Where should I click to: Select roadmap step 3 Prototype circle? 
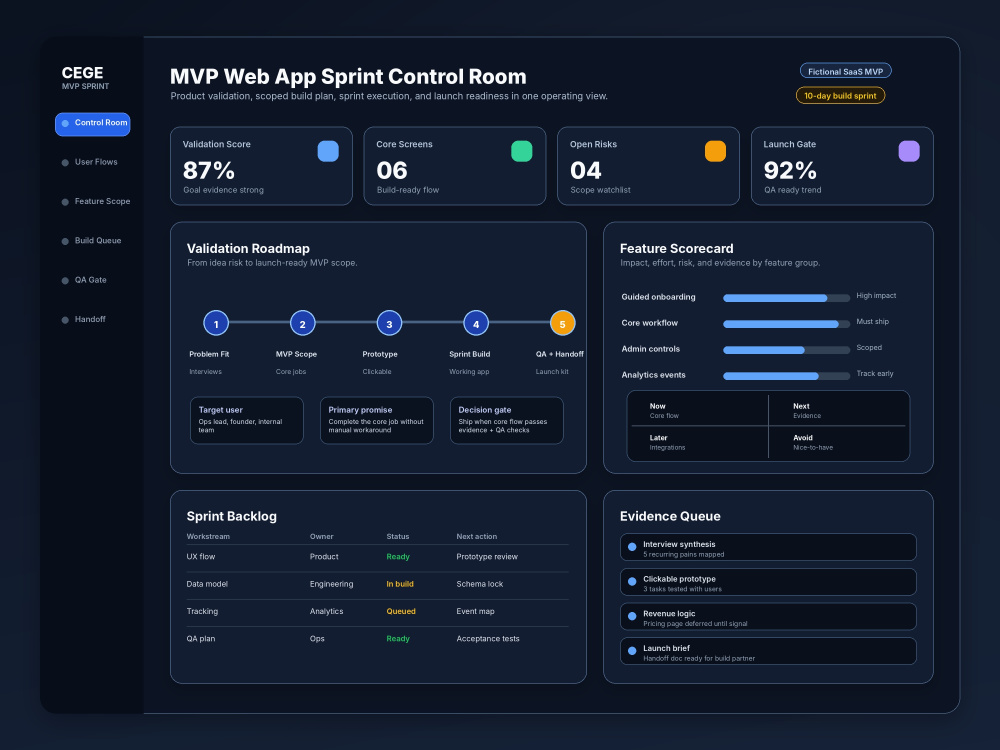pyautogui.click(x=389, y=323)
